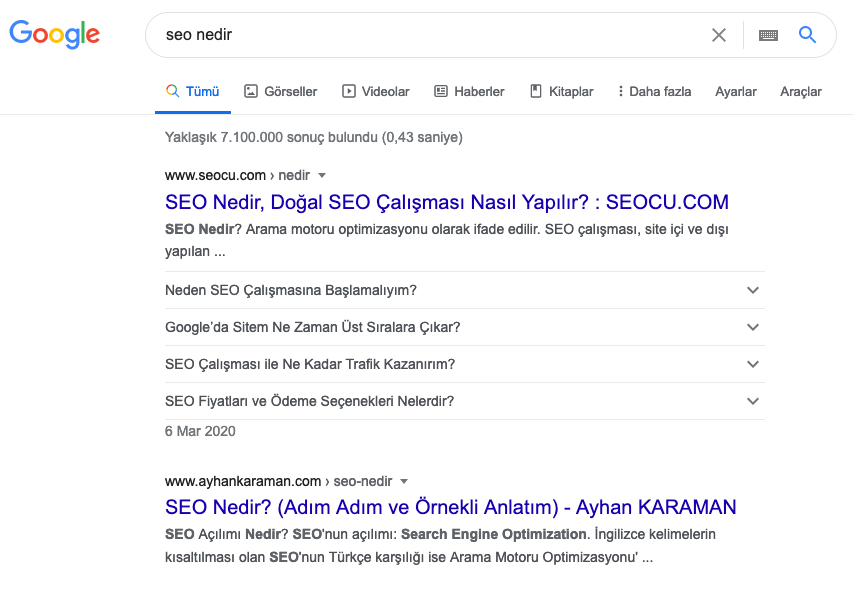Image resolution: width=853 pixels, height=594 pixels.
Task: Expand 'SEO Fiyatları ve Ödeme Seçenekleri Nelerdir?'
Action: pyautogui.click(x=465, y=401)
